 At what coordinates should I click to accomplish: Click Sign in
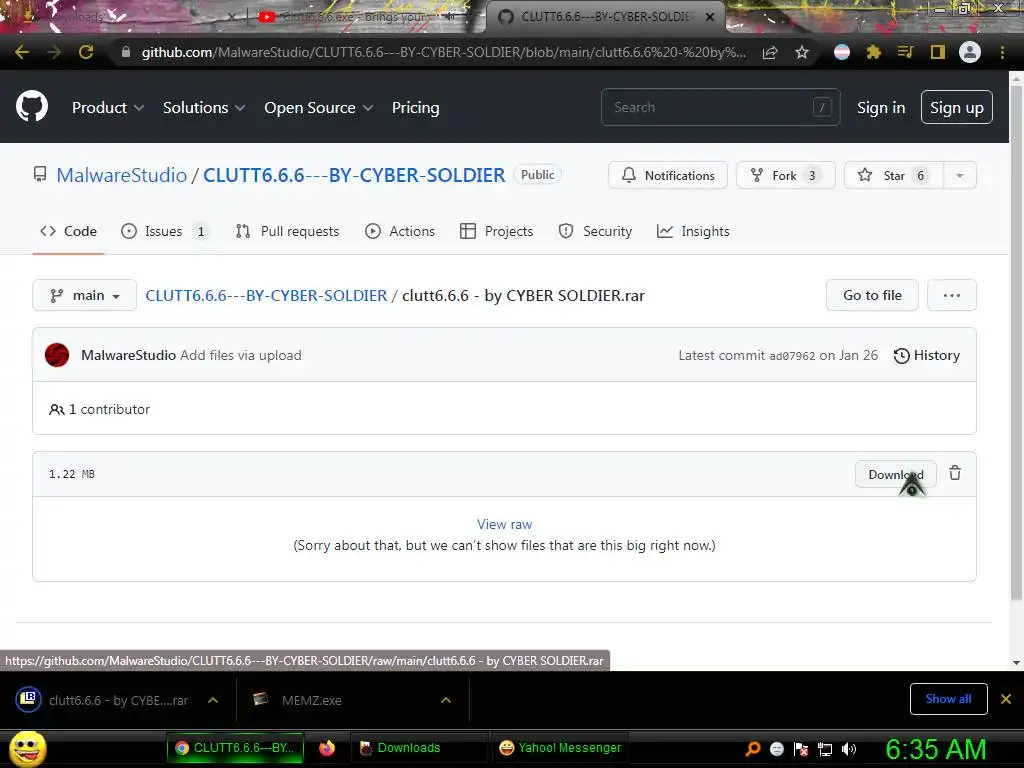click(x=881, y=108)
